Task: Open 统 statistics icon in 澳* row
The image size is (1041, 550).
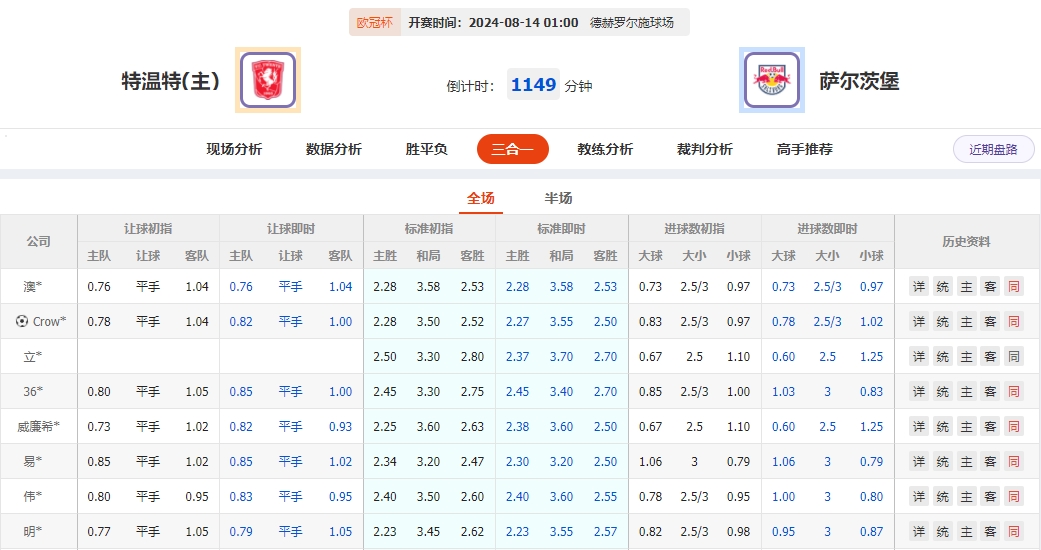Action: (x=943, y=287)
